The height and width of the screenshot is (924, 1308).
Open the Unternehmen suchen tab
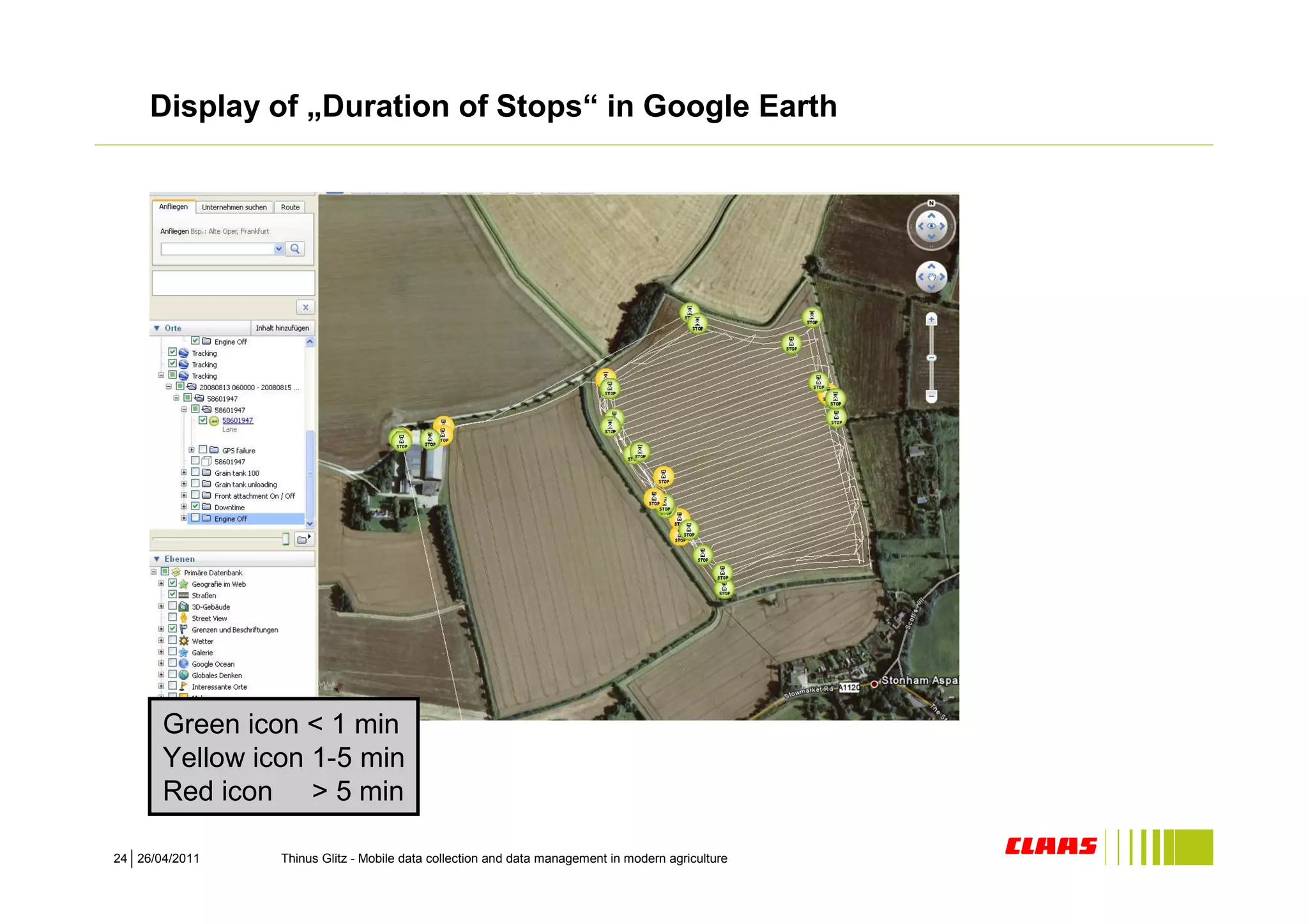pyautogui.click(x=234, y=207)
